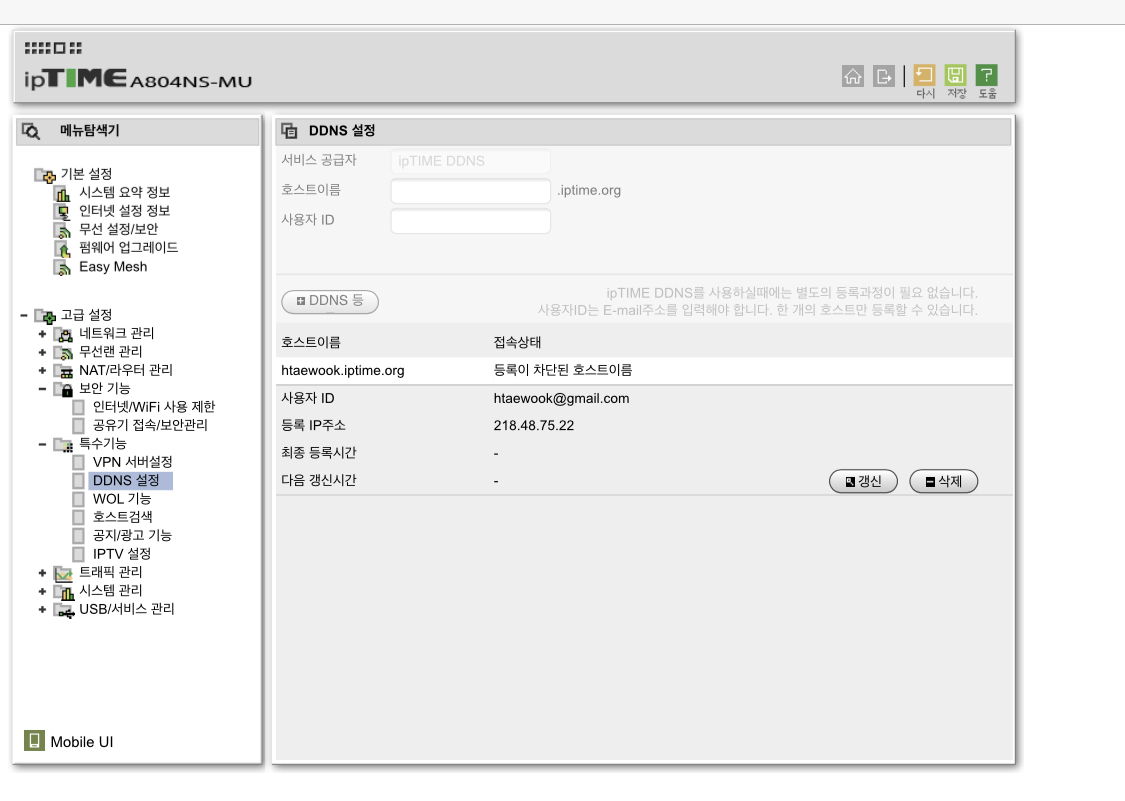This screenshot has height=801, width=1125.
Task: Select 공유기 접속/보안관리 menu item
Action: pyautogui.click(x=150, y=425)
